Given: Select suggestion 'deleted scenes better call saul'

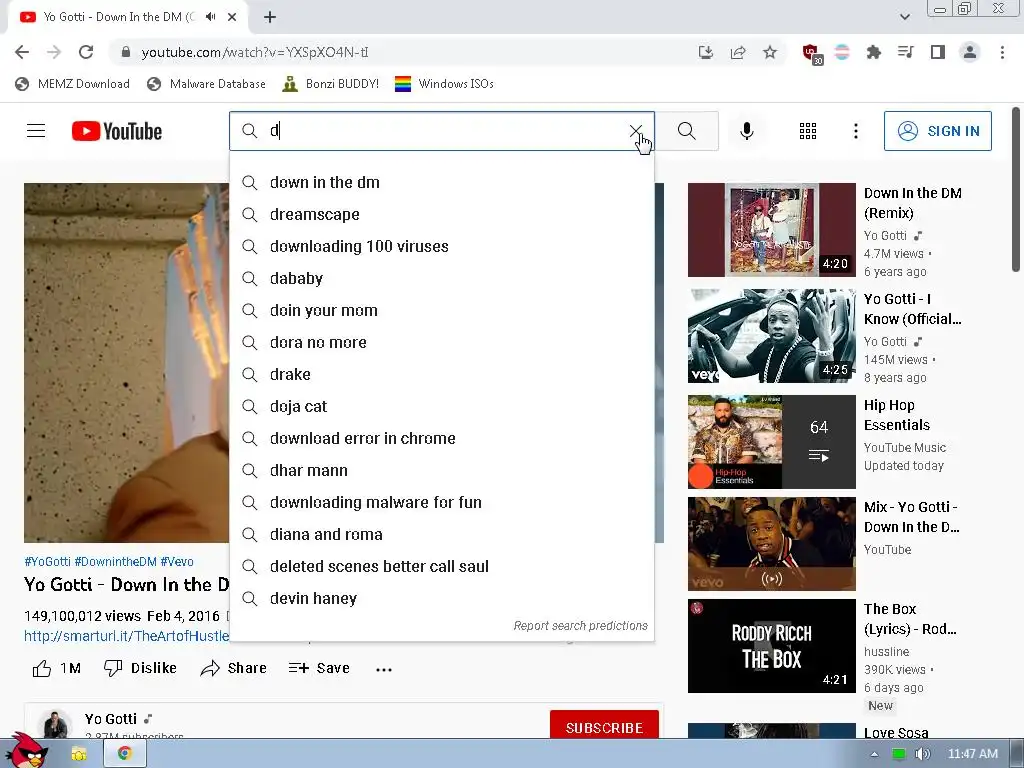Looking at the screenshot, I should point(441,566).
